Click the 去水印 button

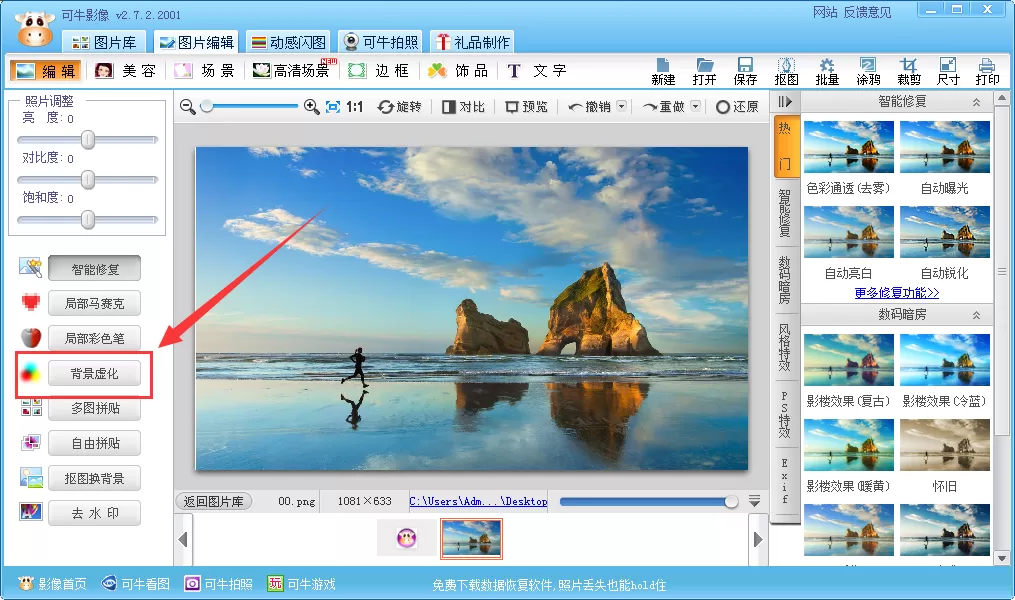(95, 513)
